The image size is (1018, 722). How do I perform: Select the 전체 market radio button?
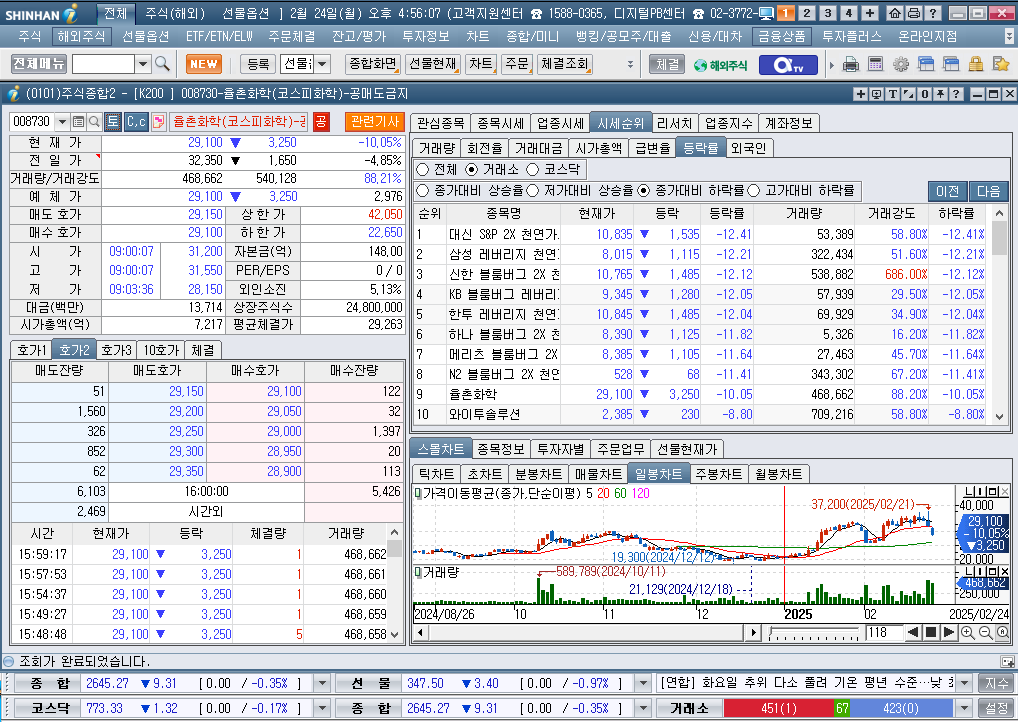[423, 169]
